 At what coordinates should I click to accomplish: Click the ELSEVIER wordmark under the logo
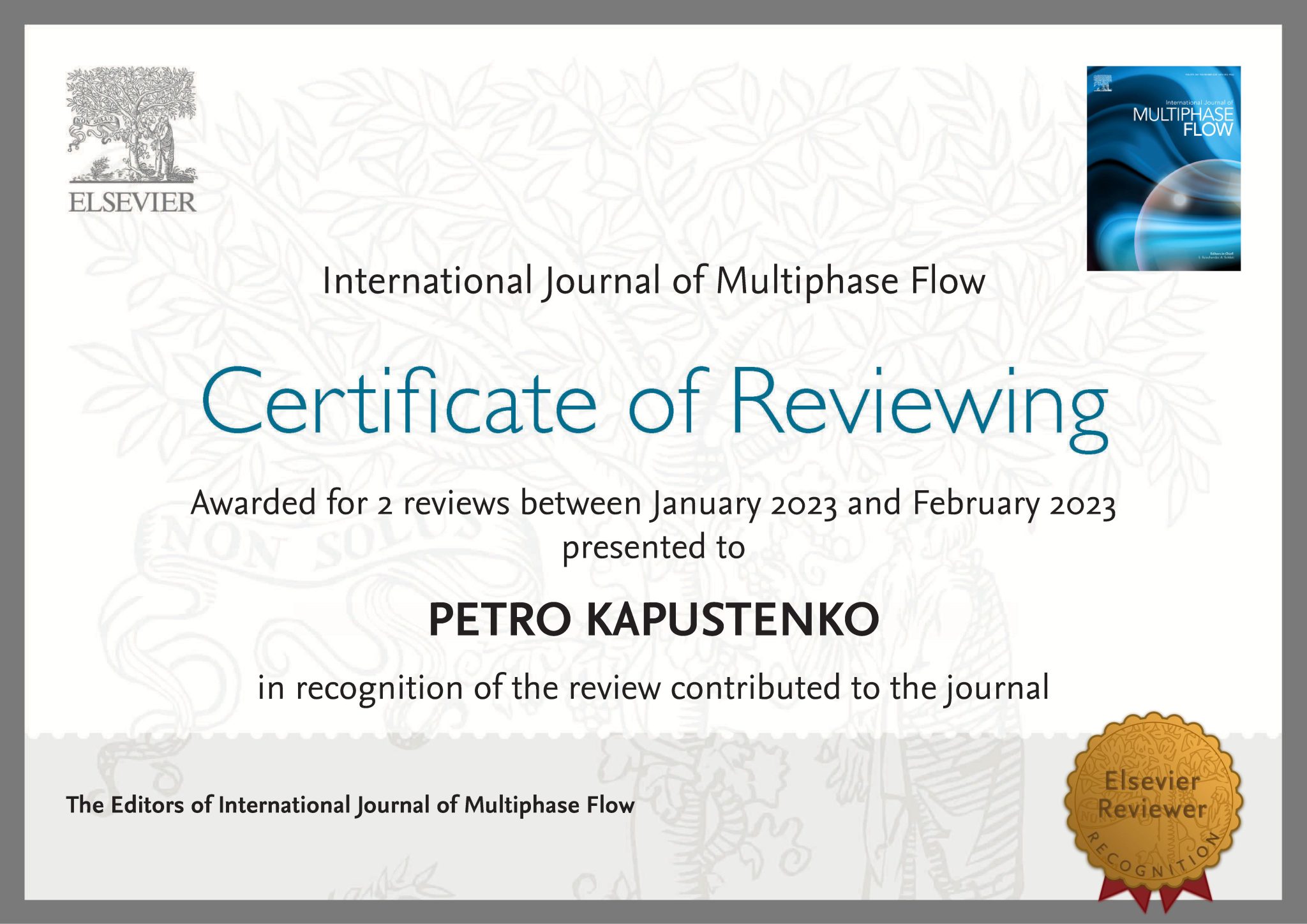point(132,202)
